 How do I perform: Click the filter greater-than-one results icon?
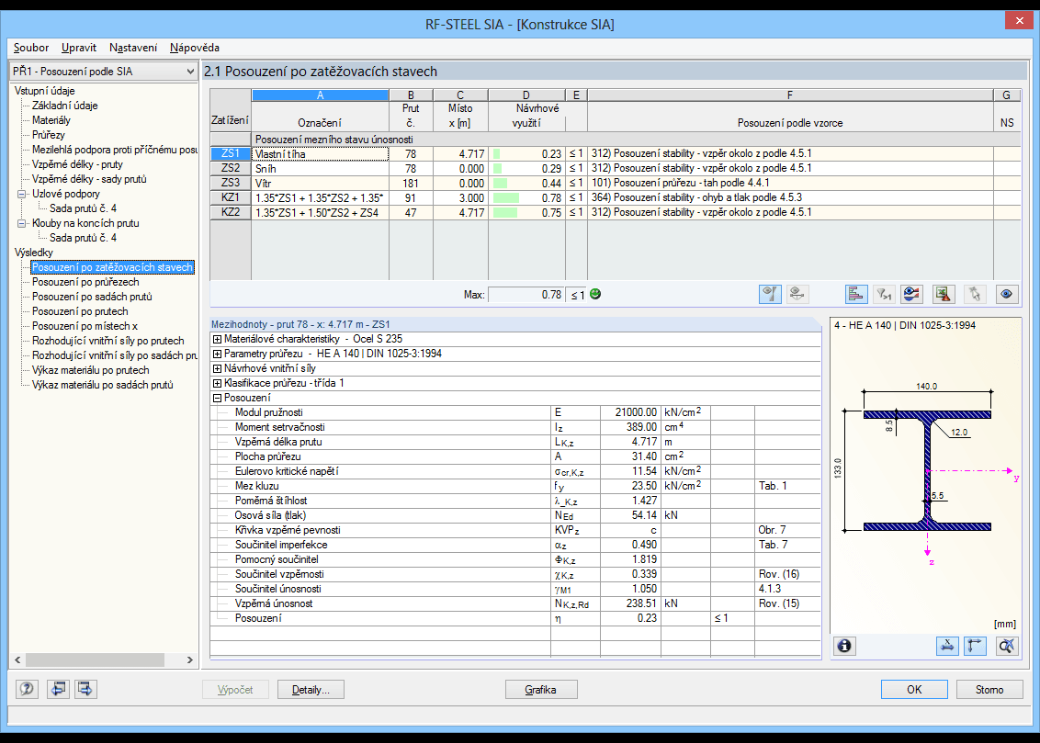tap(883, 294)
